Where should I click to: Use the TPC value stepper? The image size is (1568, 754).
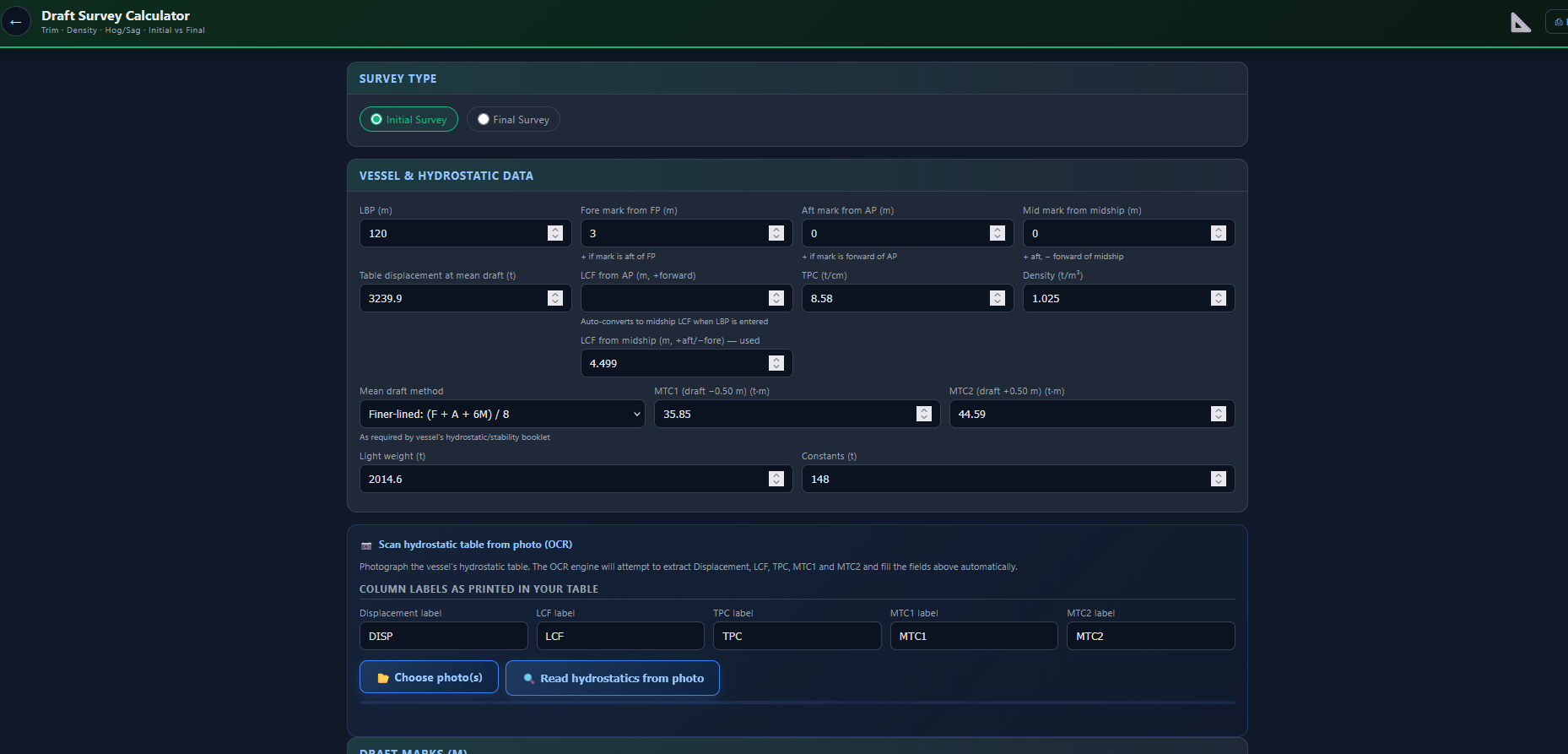997,298
